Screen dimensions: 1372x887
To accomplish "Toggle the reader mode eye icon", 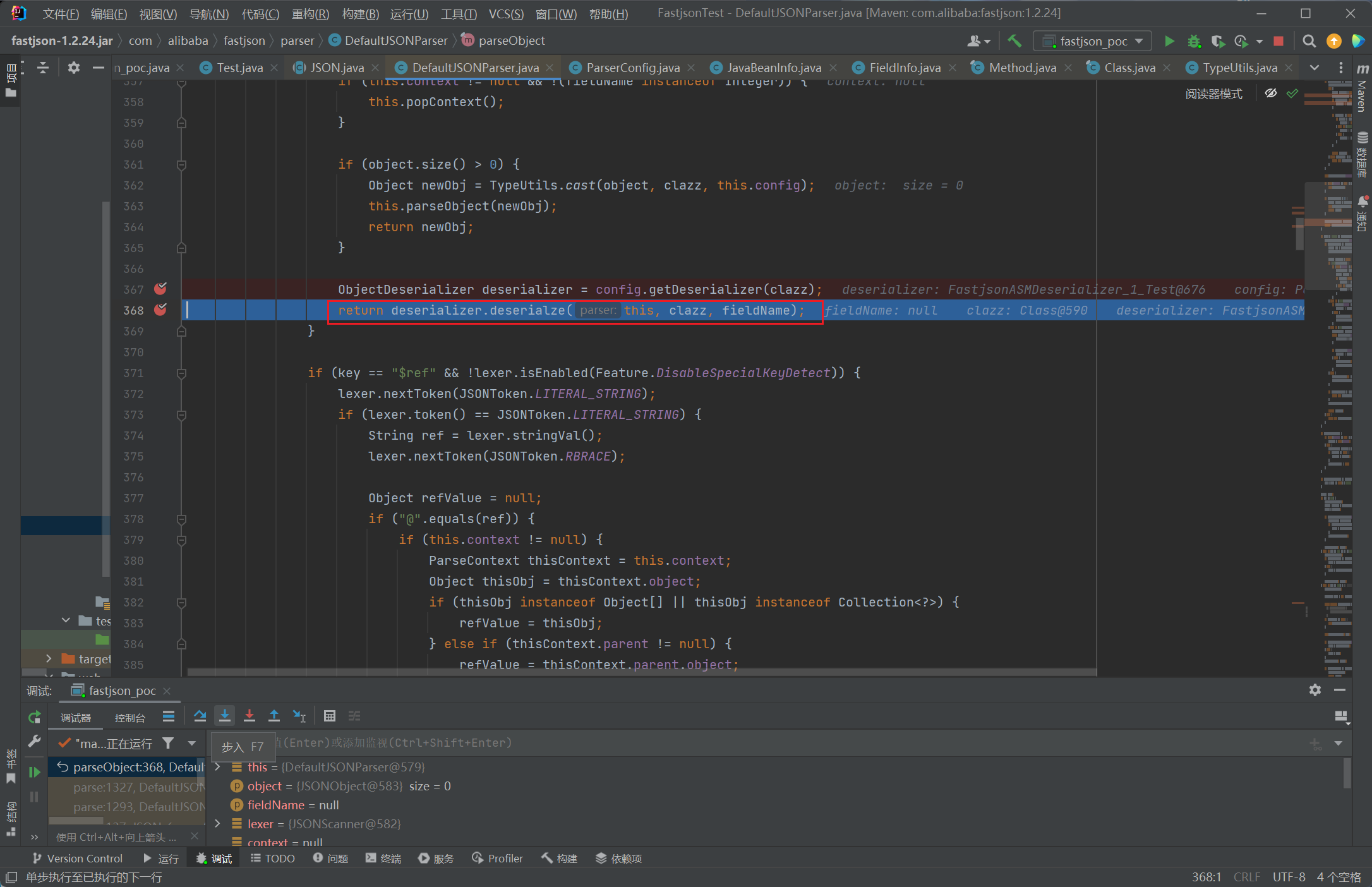I will [1270, 94].
